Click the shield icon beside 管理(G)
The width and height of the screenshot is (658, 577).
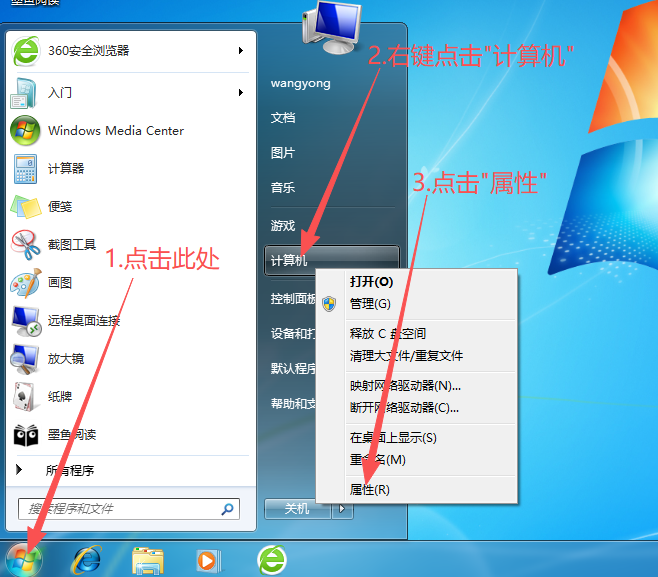tap(329, 303)
